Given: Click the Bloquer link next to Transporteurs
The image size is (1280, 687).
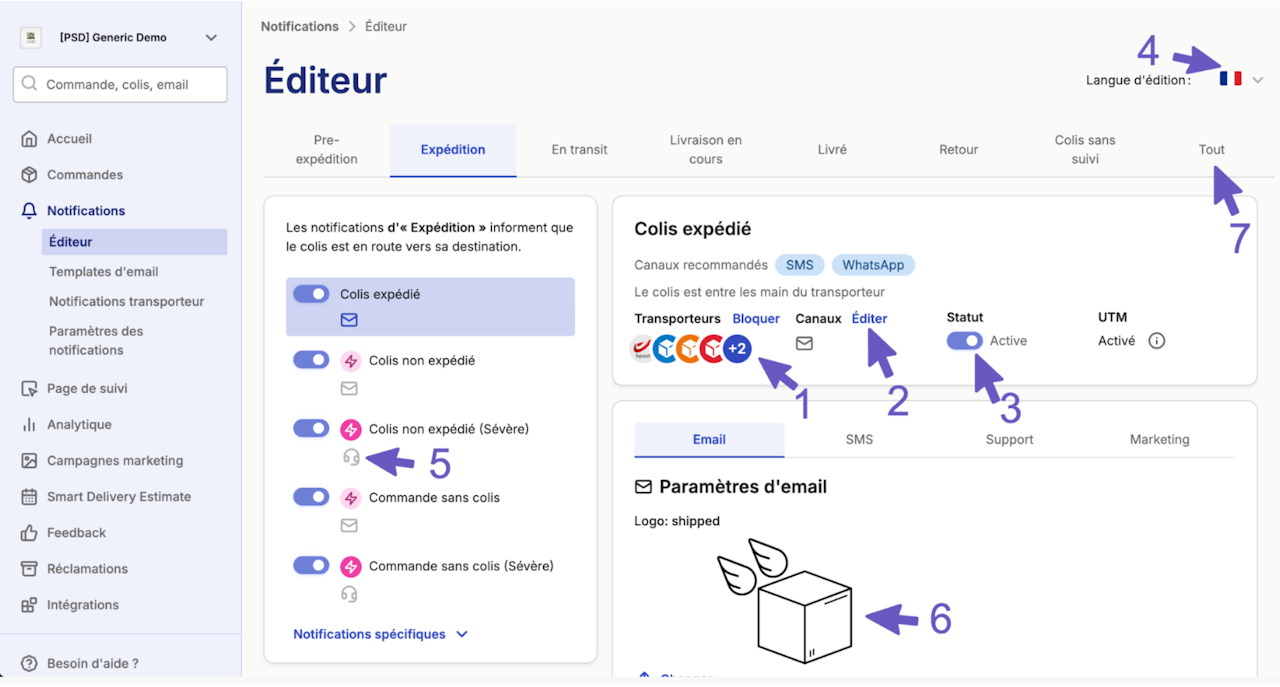Looking at the screenshot, I should [756, 318].
